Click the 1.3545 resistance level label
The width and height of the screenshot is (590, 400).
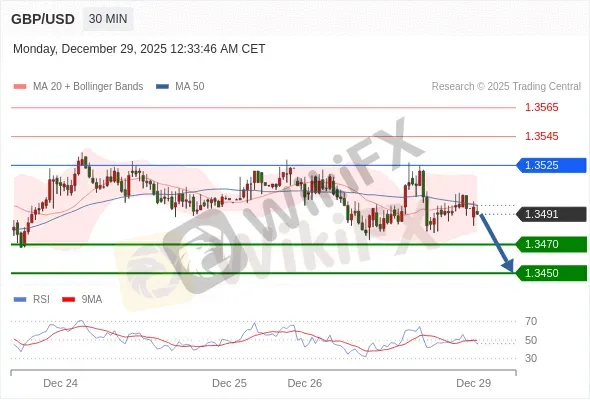click(x=541, y=136)
